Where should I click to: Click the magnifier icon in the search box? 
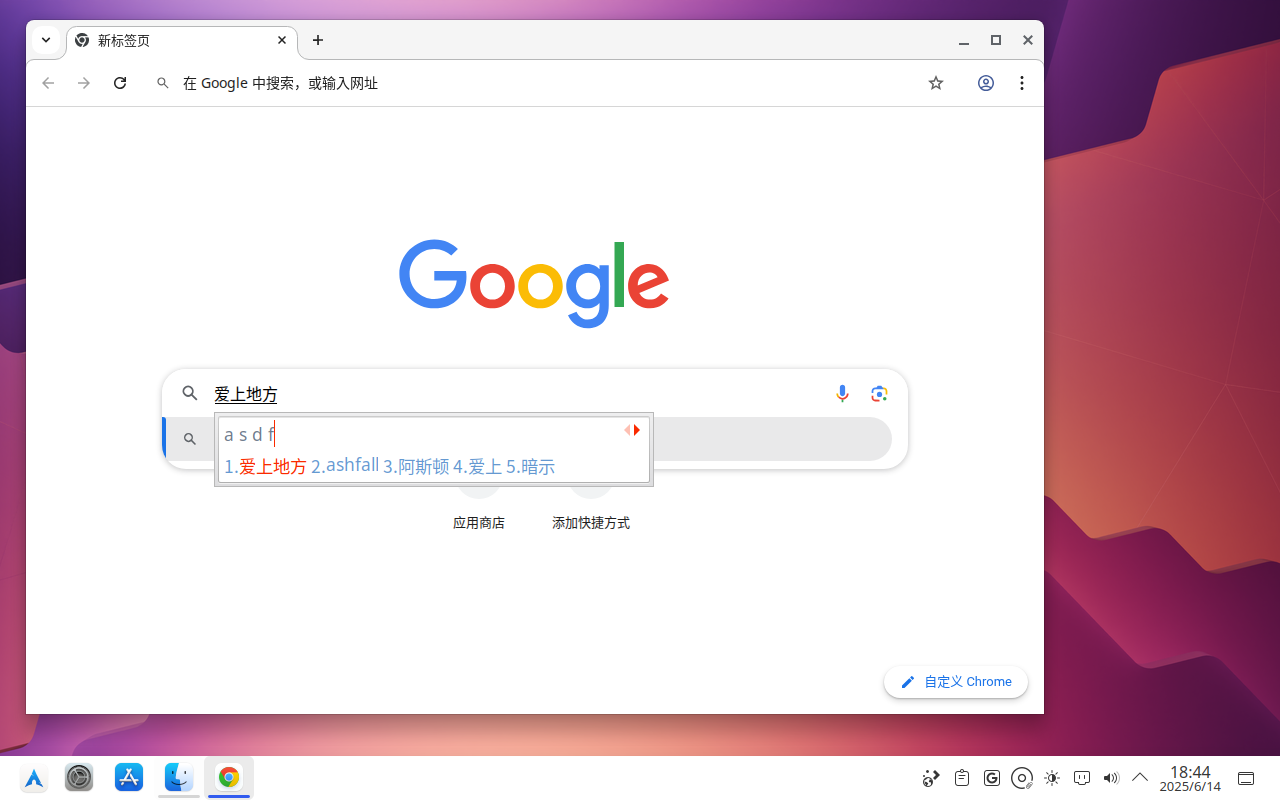point(190,394)
